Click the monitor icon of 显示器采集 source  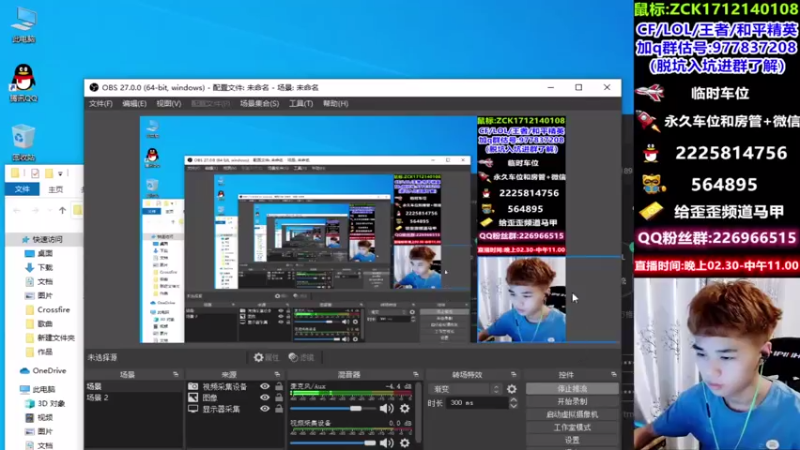pyautogui.click(x=193, y=409)
